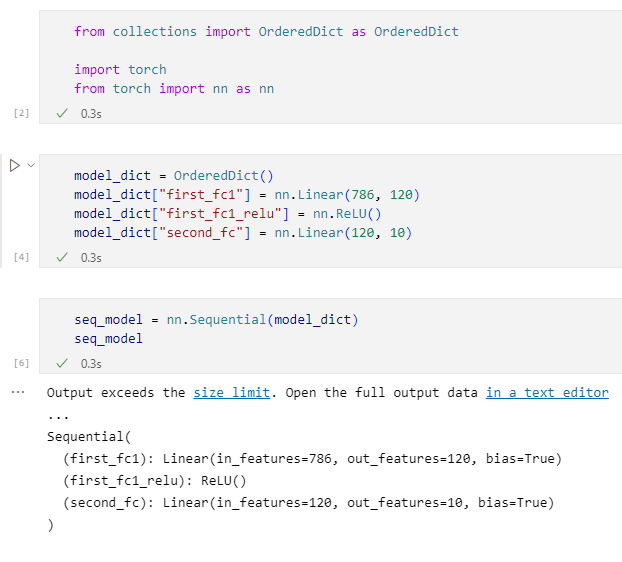Place cursor on nn.Sequential(model_dict) line
Screen dimensions: 622x562
tap(216, 320)
